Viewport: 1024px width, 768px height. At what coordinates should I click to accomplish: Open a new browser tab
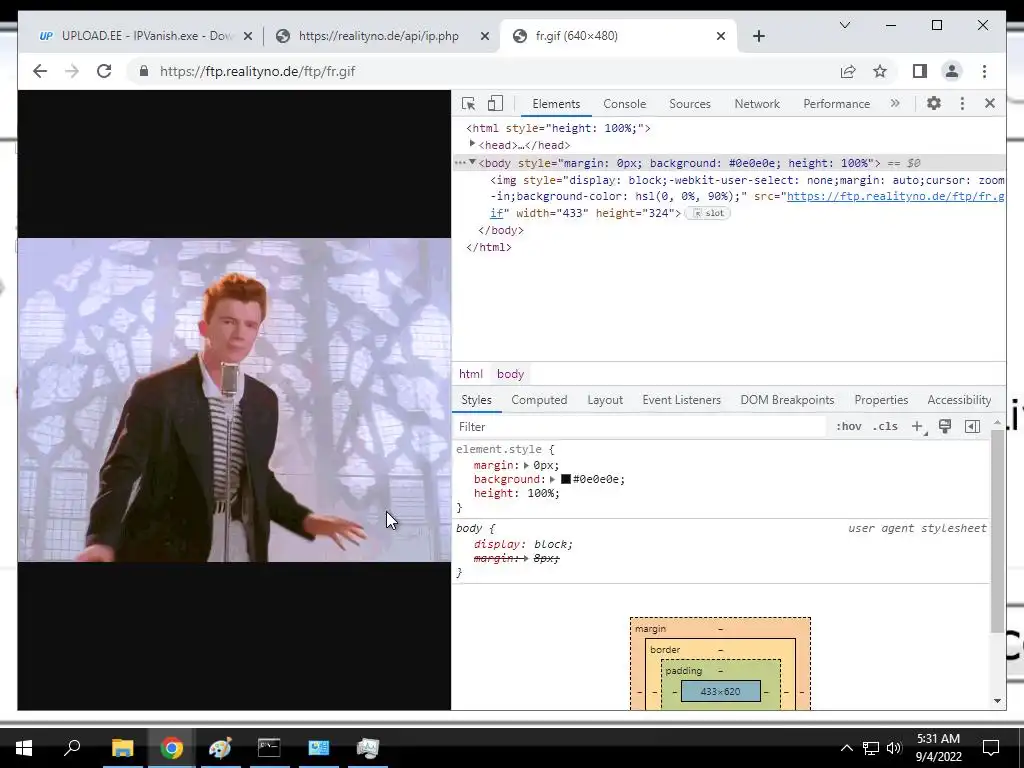point(758,36)
